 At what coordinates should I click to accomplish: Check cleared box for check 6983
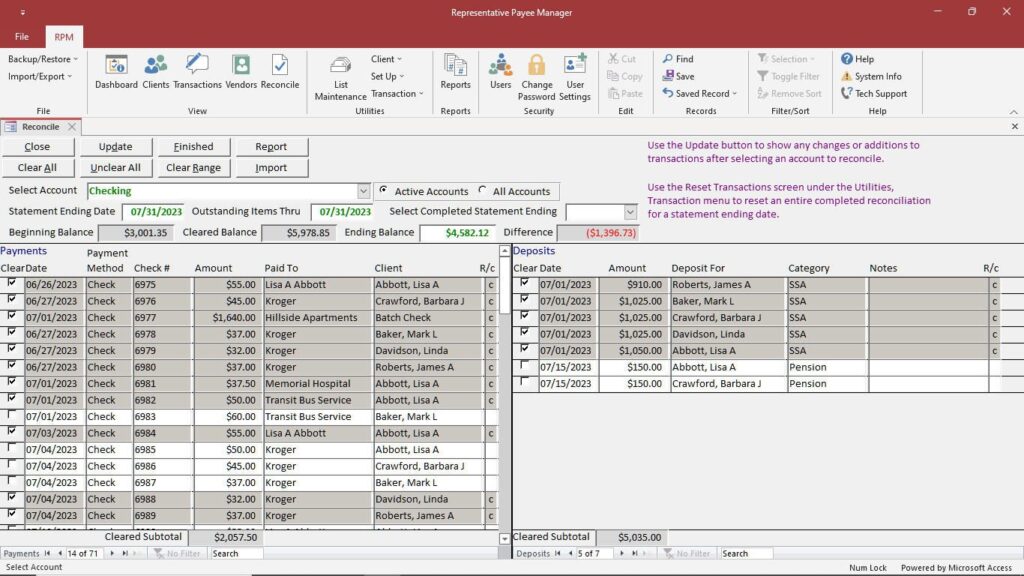click(x=12, y=415)
